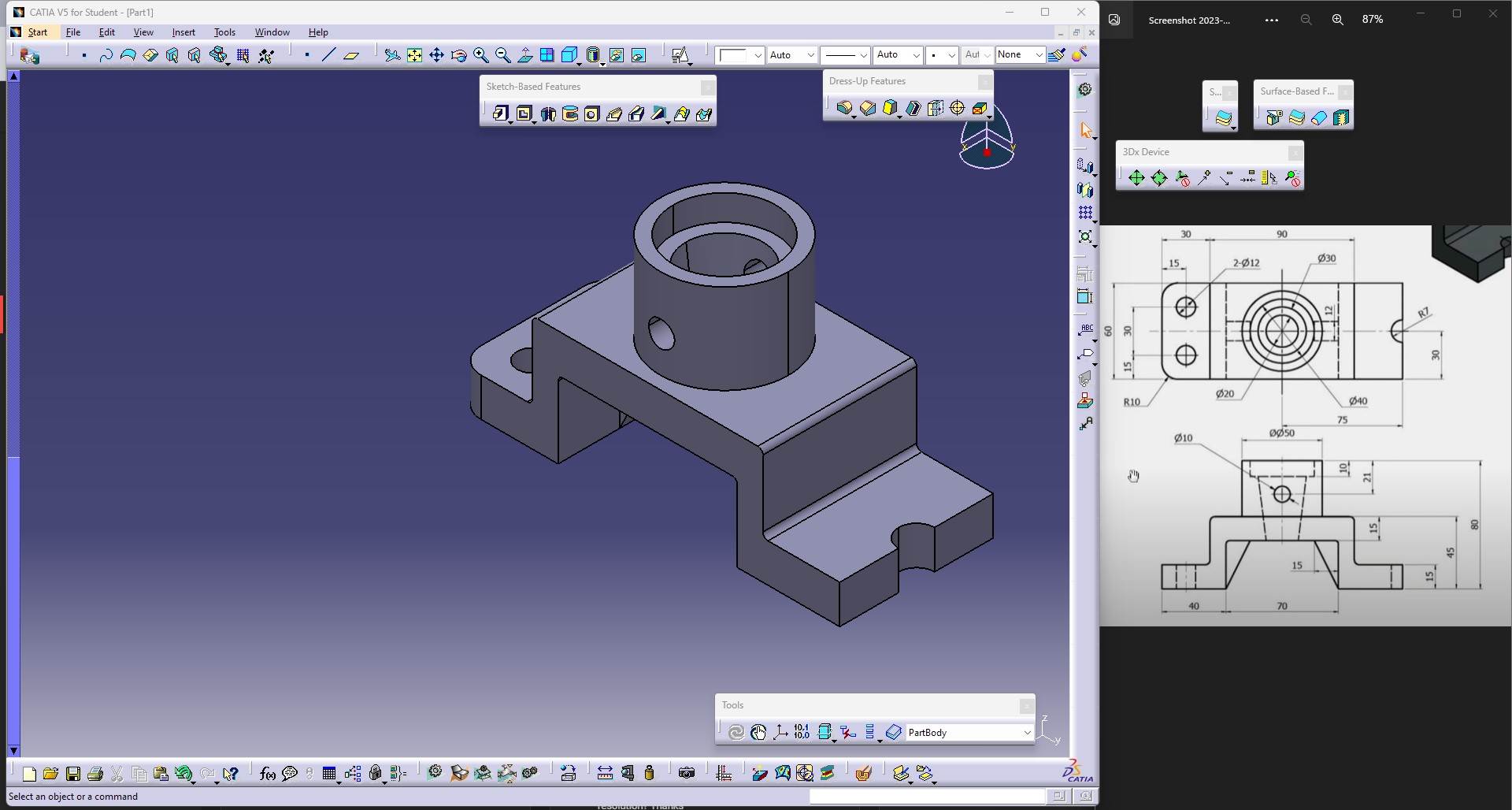Click the Zoom Out magnifier icon
The image size is (1512, 810).
tap(502, 54)
